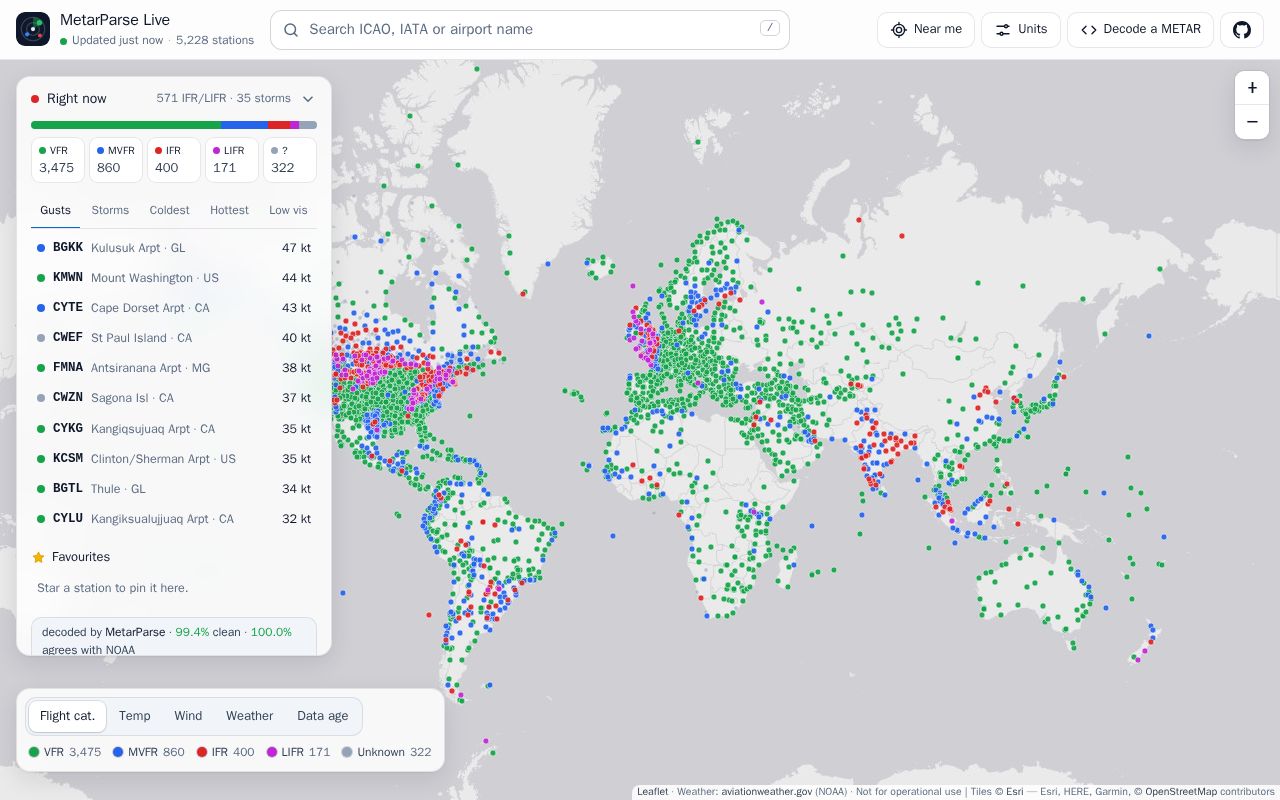This screenshot has height=800, width=1280.
Task: Open OpenStreetMap contributors link
Action: click(1181, 792)
